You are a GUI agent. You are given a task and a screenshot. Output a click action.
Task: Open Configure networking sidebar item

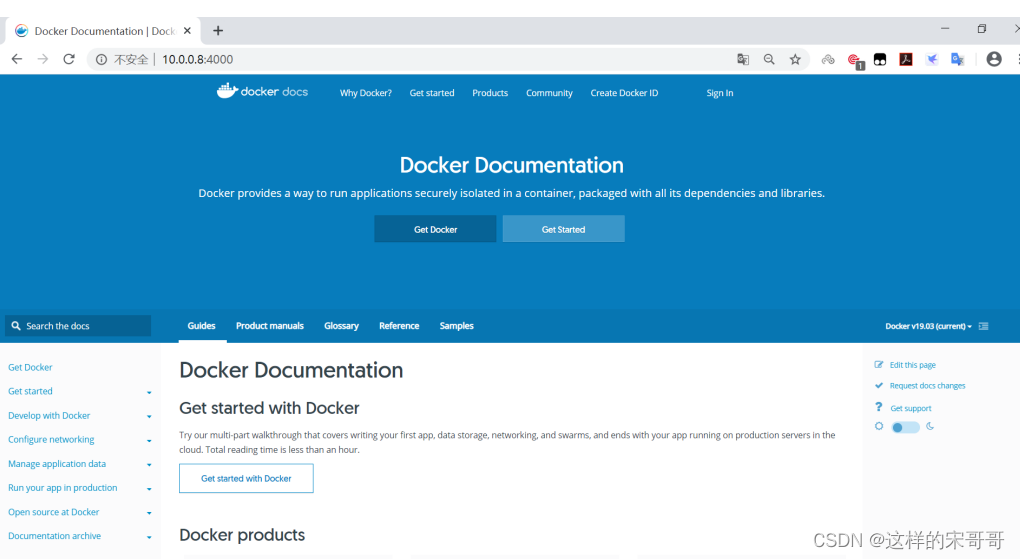click(x=51, y=439)
